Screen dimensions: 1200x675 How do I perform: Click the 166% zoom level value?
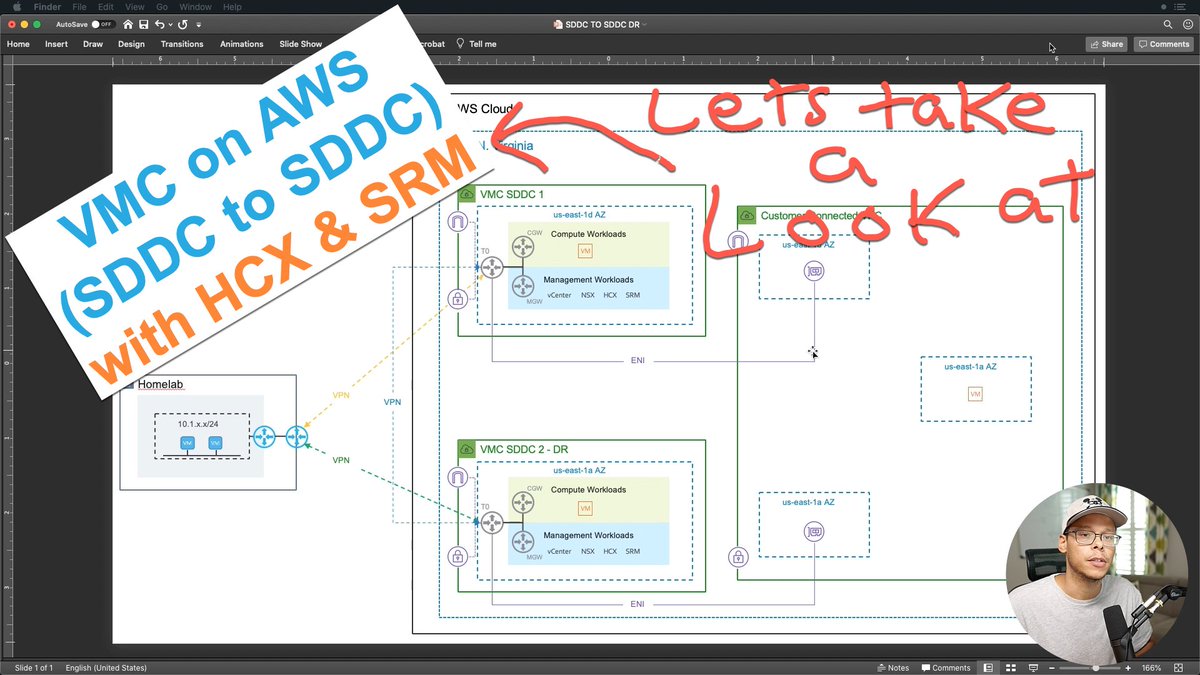tap(1151, 667)
